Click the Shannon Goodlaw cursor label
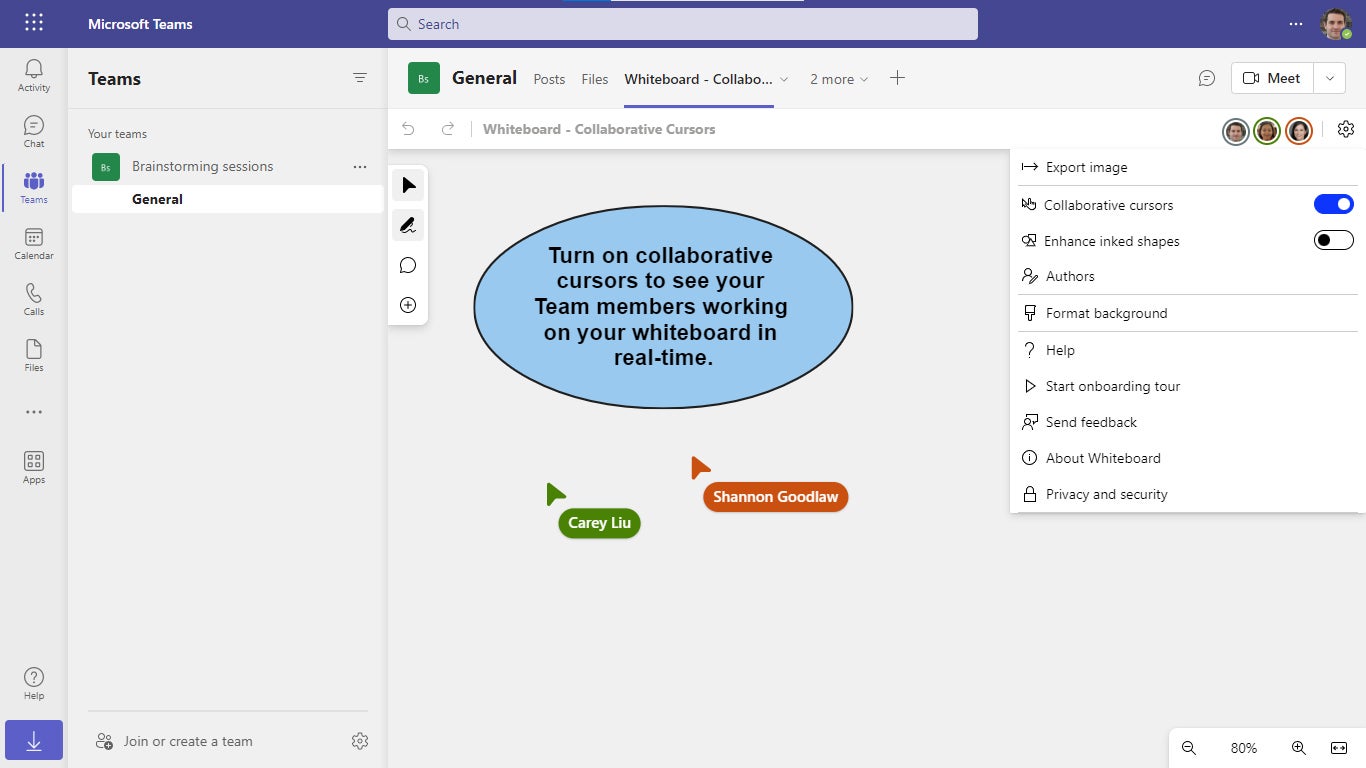 click(775, 497)
